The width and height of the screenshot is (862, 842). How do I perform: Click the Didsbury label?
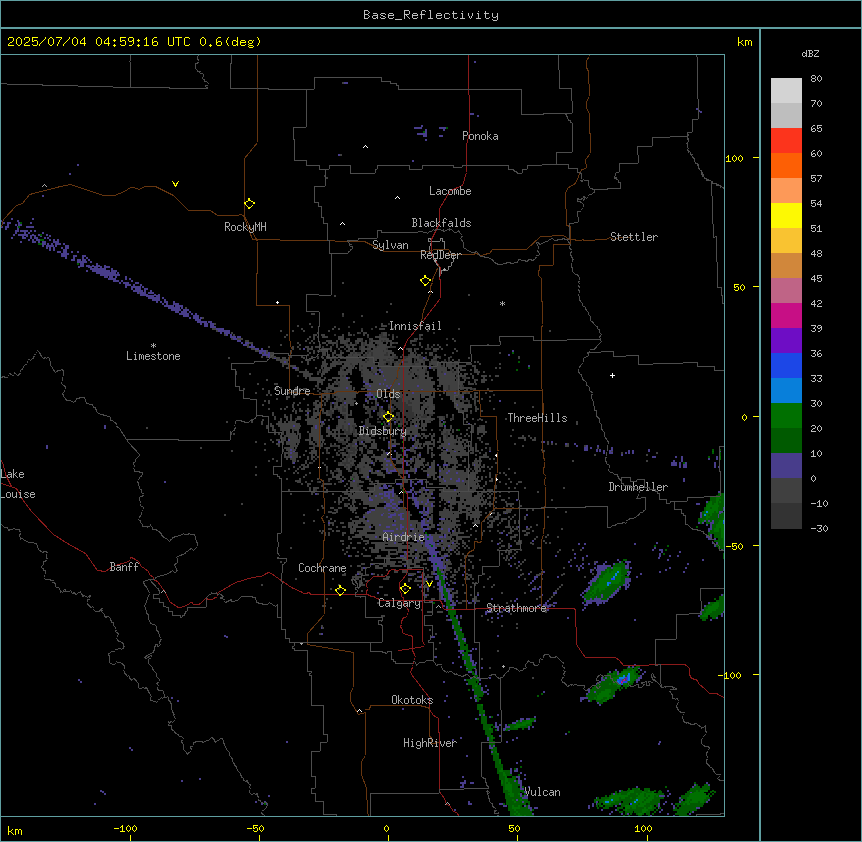(383, 431)
